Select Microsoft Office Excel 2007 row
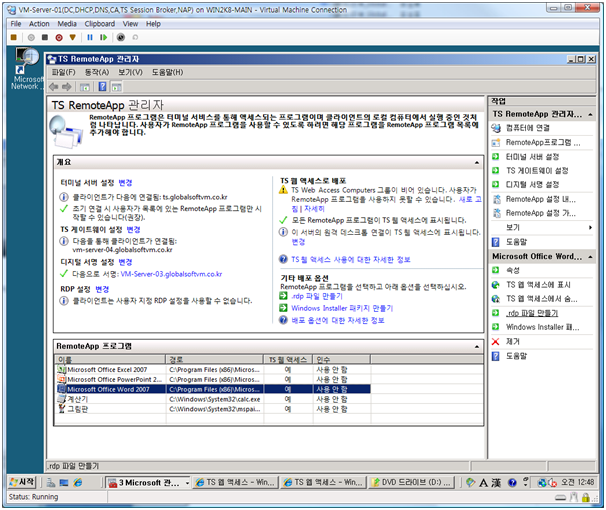Viewport: 606px width, 510px height. [213, 370]
